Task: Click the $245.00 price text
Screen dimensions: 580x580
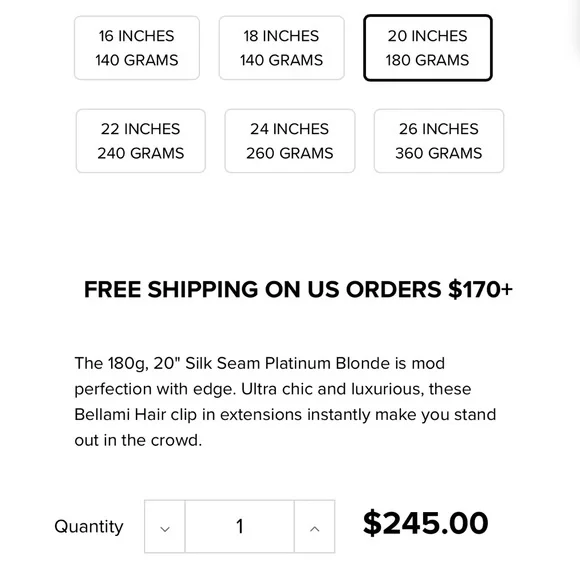Action: click(x=426, y=523)
